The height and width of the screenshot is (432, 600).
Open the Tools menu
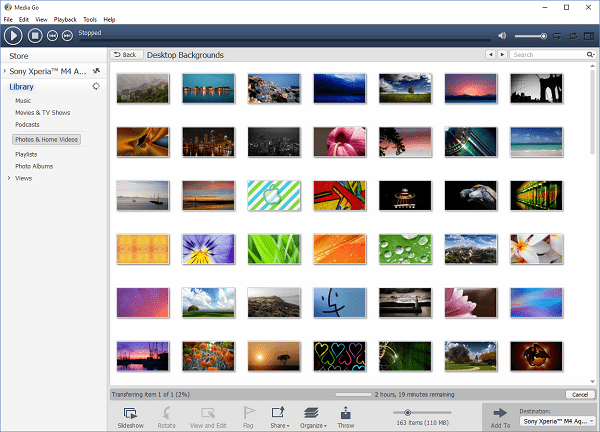tap(90, 19)
